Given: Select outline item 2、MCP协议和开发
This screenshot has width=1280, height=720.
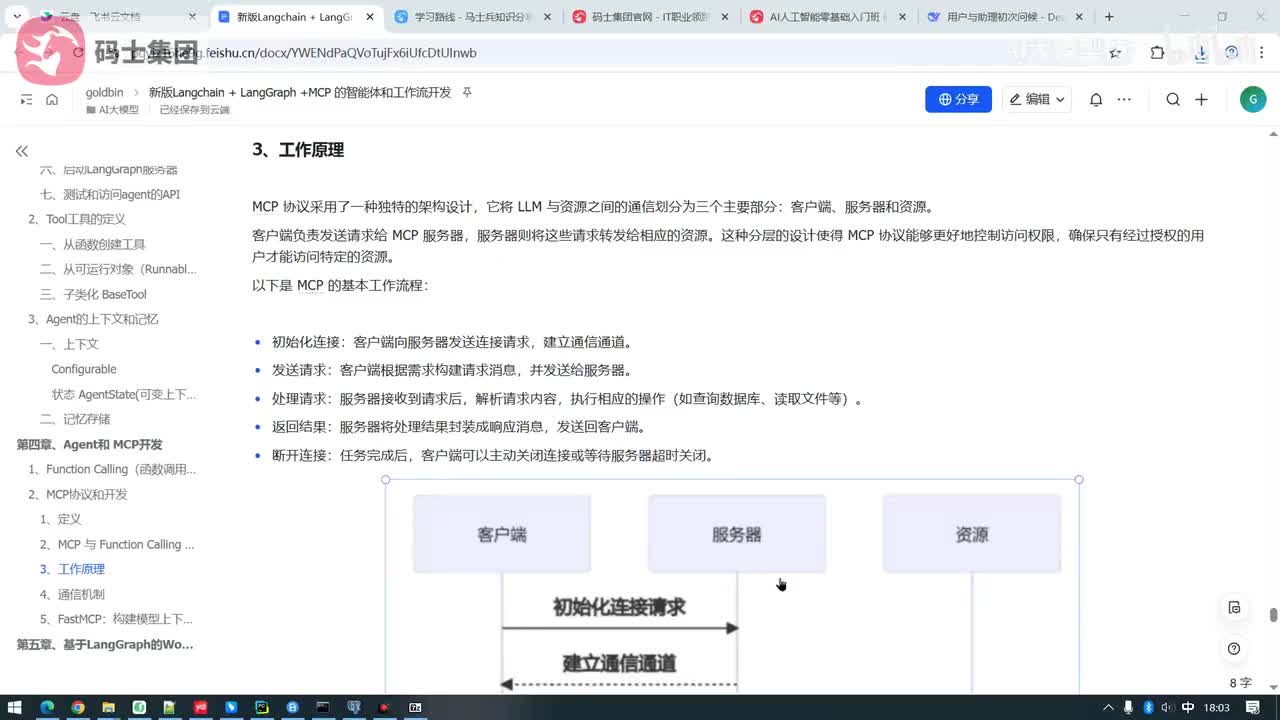Looking at the screenshot, I should point(78,494).
